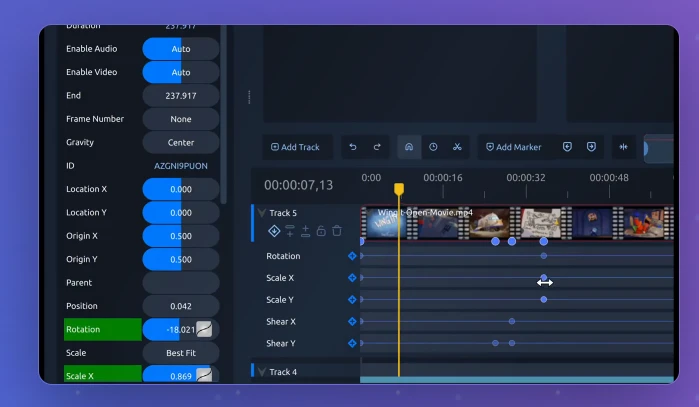Select the Track 5 label
This screenshot has height=407, width=699.
click(283, 213)
